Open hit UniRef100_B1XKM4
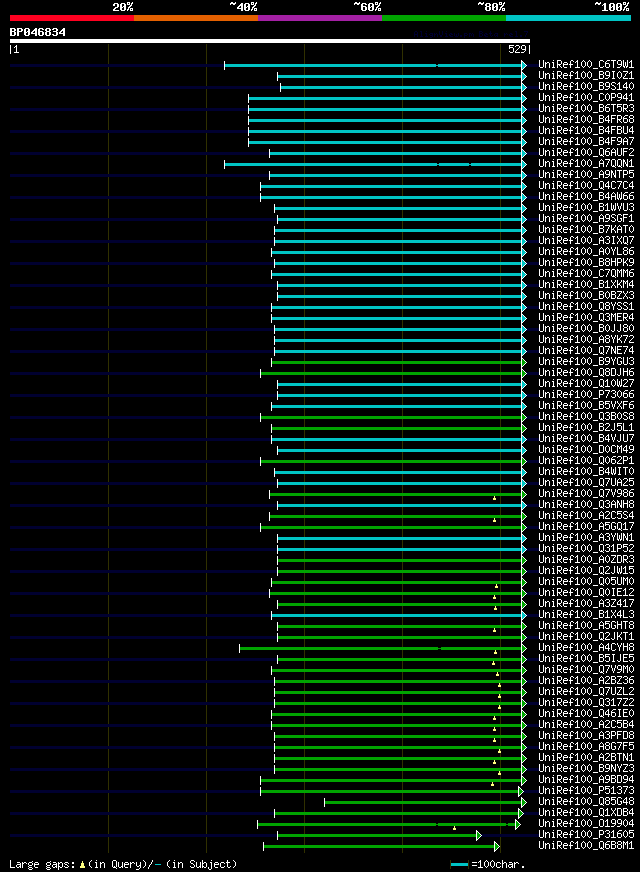The width and height of the screenshot is (640, 872). [586, 285]
